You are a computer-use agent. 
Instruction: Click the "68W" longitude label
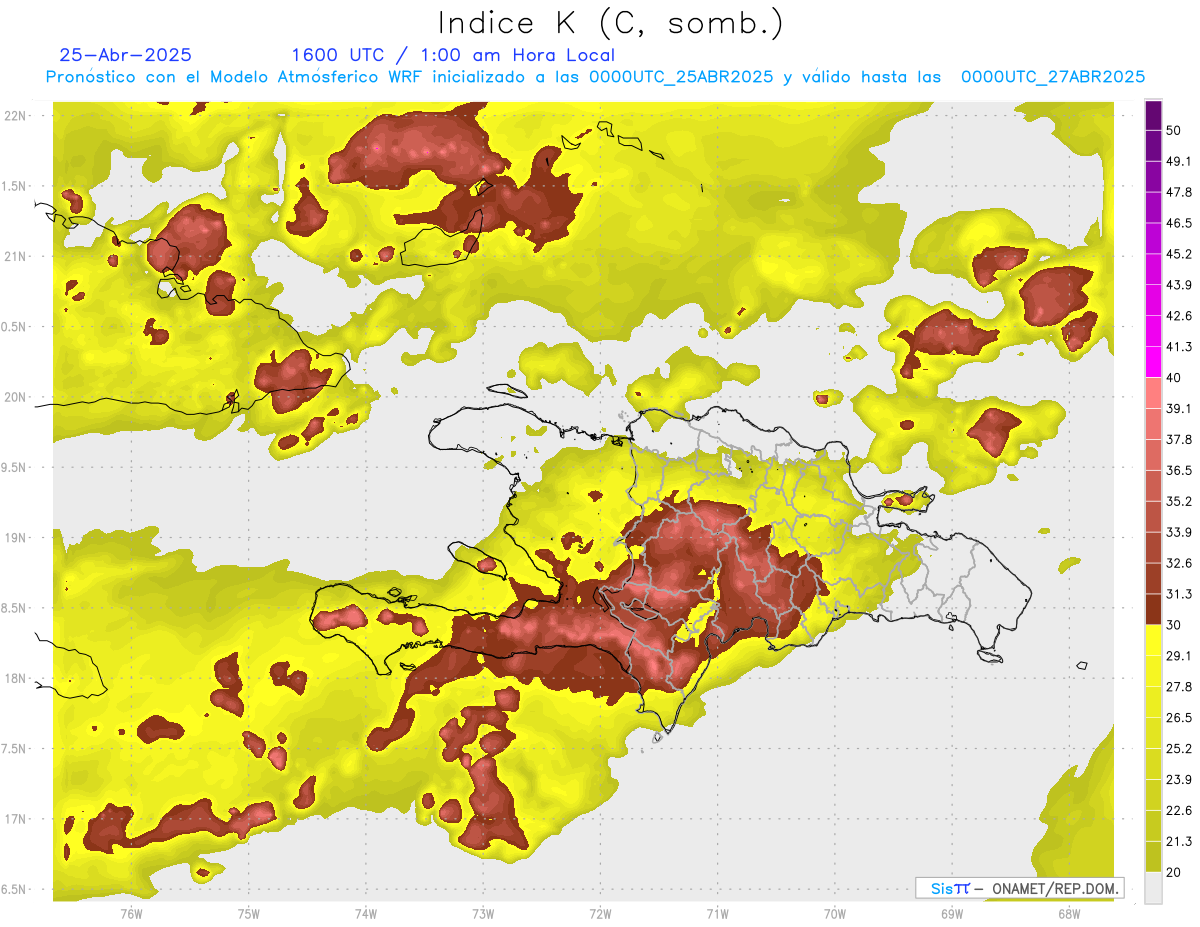(x=1069, y=914)
